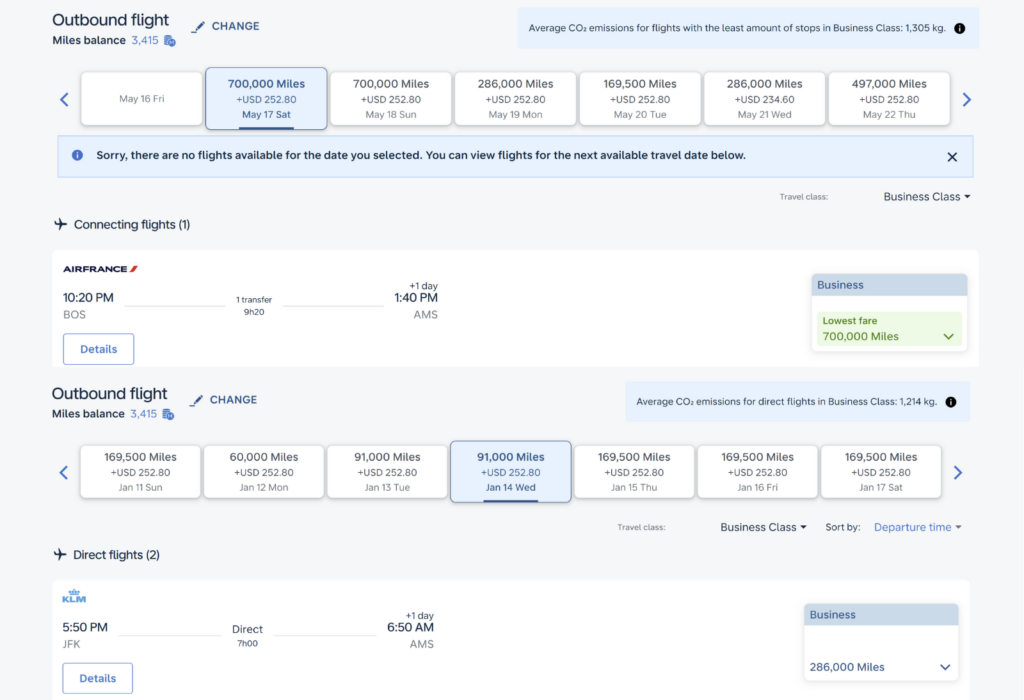Click the Air France logo

(100, 269)
